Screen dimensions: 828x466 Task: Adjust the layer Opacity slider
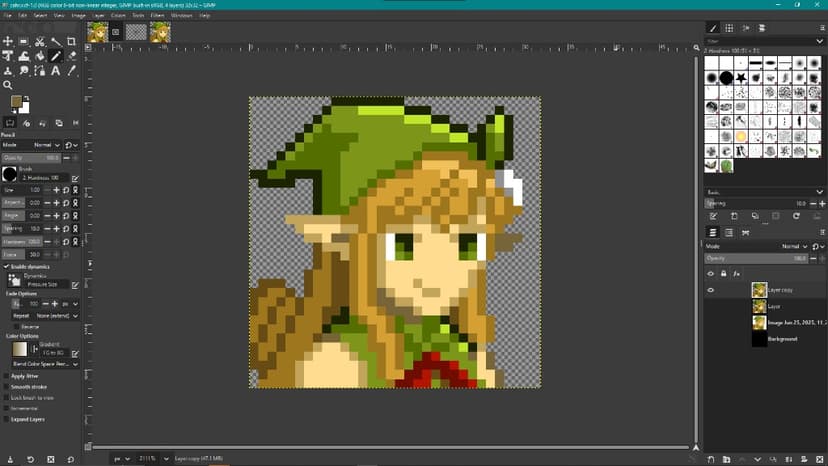(757, 258)
